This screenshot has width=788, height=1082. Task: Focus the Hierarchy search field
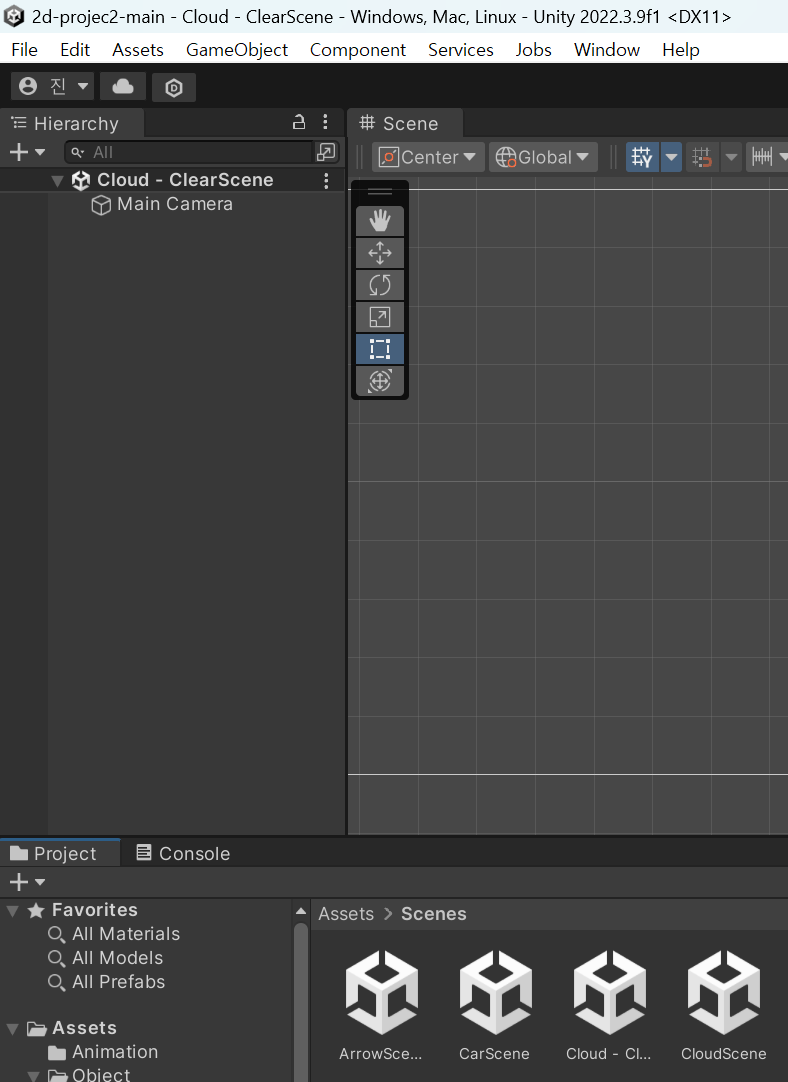coord(190,152)
